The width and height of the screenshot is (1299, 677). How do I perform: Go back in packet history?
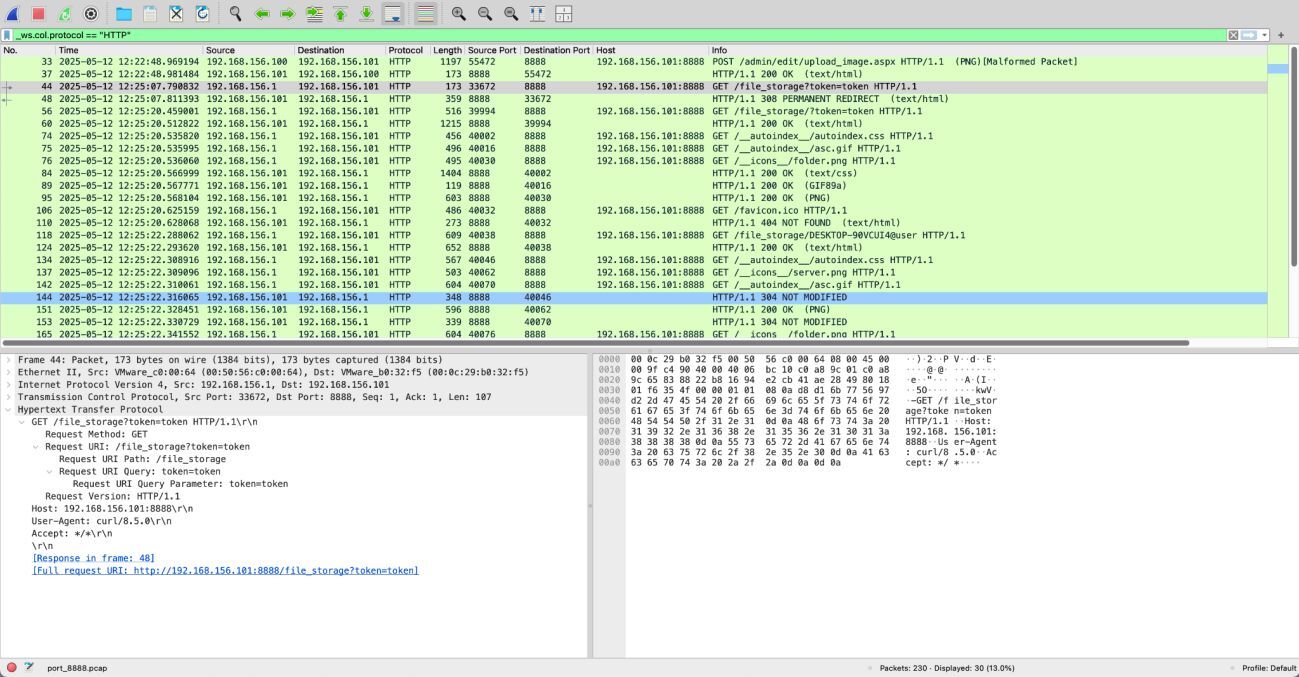[262, 14]
